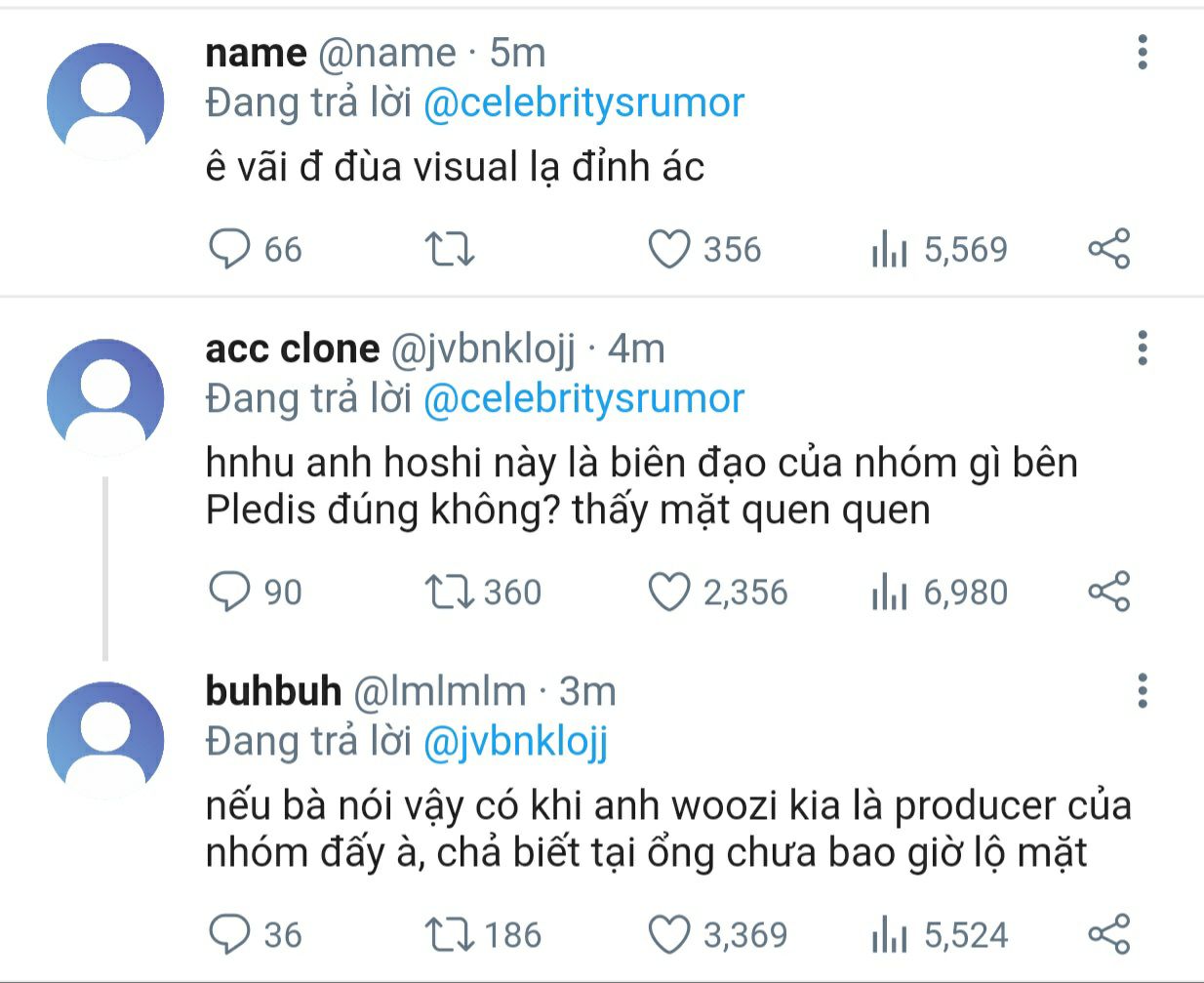
Task: Open the @celebritysrumor link in name's reply
Action: pos(583,103)
